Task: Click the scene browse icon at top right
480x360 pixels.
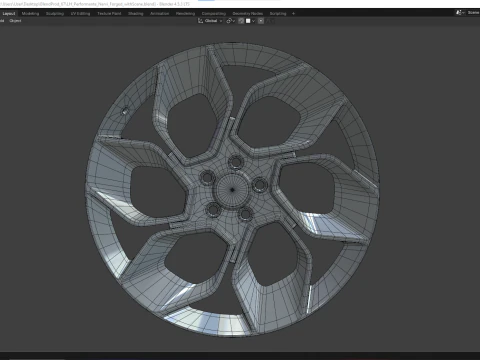Action: [460, 13]
